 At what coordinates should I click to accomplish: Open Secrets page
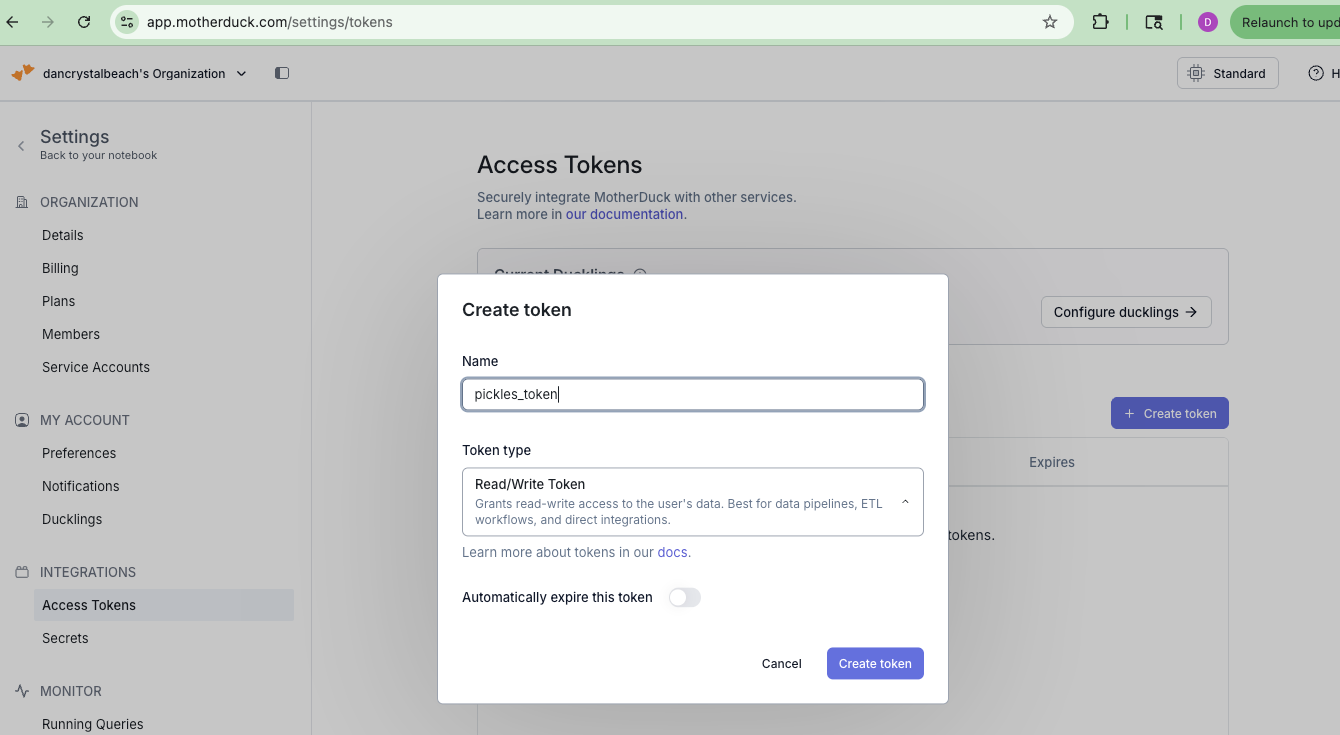(65, 638)
